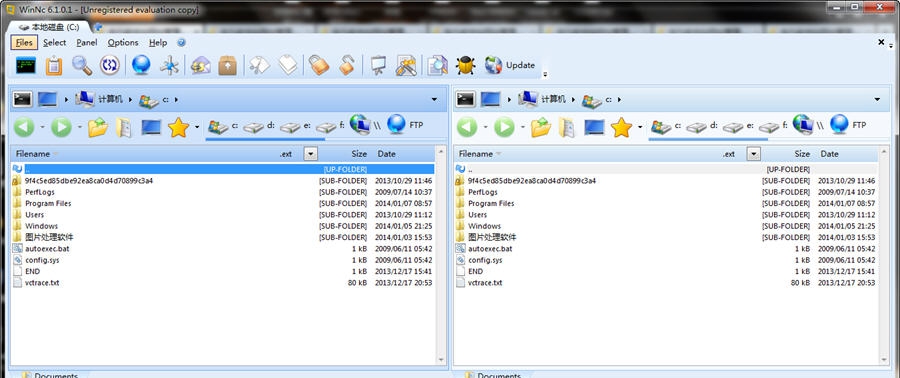Viewport: 900px width, 378px height.
Task: Open right panel extension filter dropdown
Action: point(754,154)
